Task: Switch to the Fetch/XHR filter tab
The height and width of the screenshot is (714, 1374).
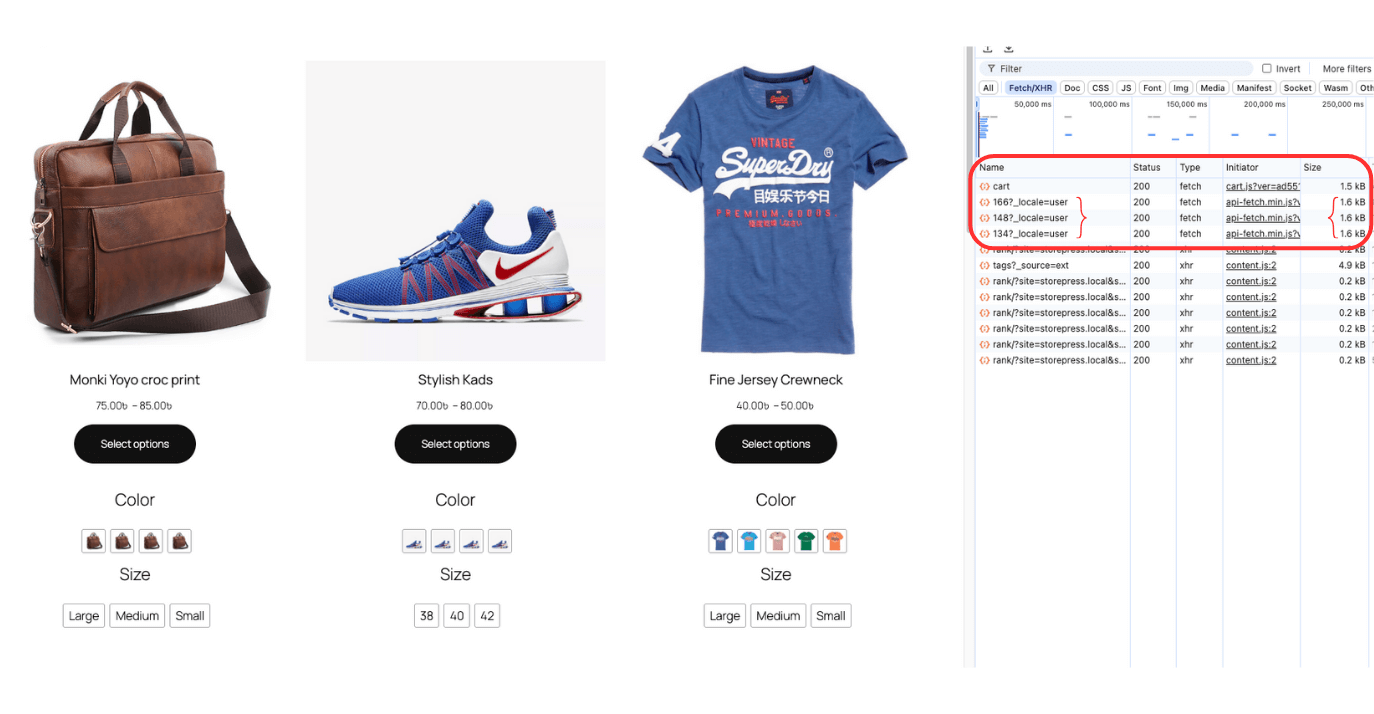Action: coord(1030,88)
